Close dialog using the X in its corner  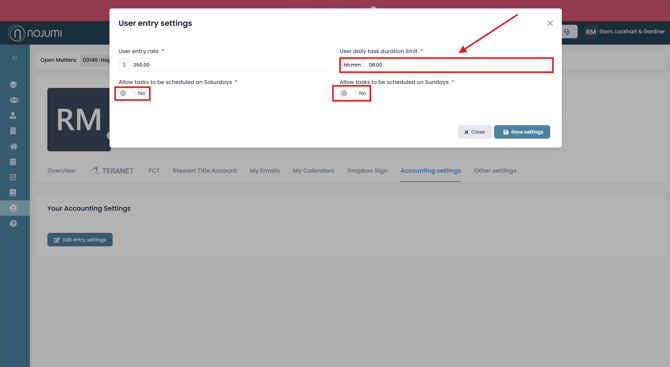click(550, 23)
